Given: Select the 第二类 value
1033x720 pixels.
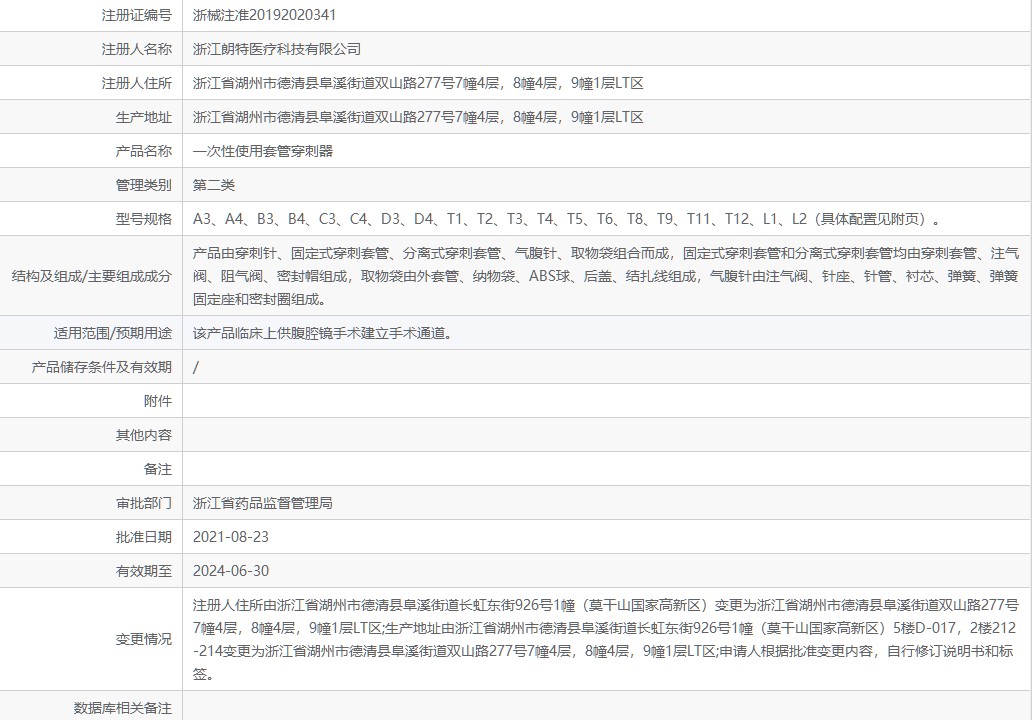Looking at the screenshot, I should click(x=213, y=185).
